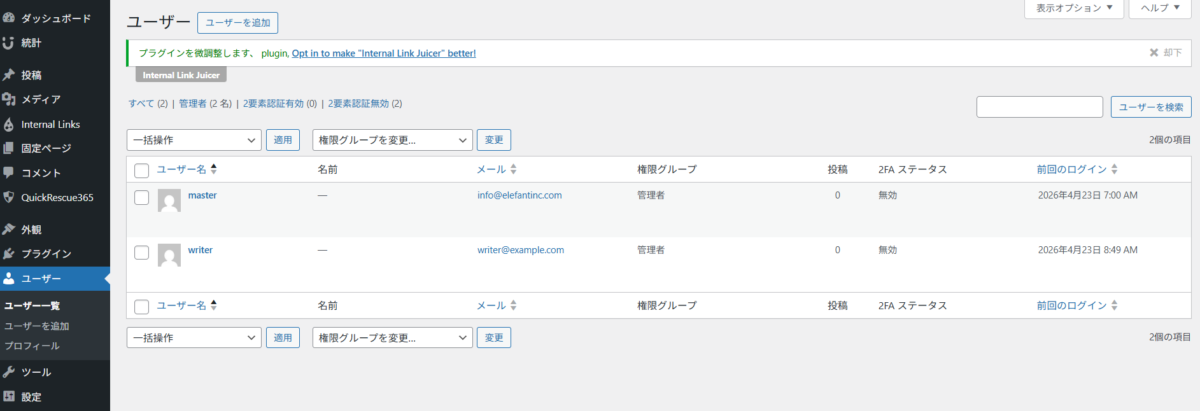Check the checkbox for user master
Screen dimensions: 1200x411
point(141,197)
